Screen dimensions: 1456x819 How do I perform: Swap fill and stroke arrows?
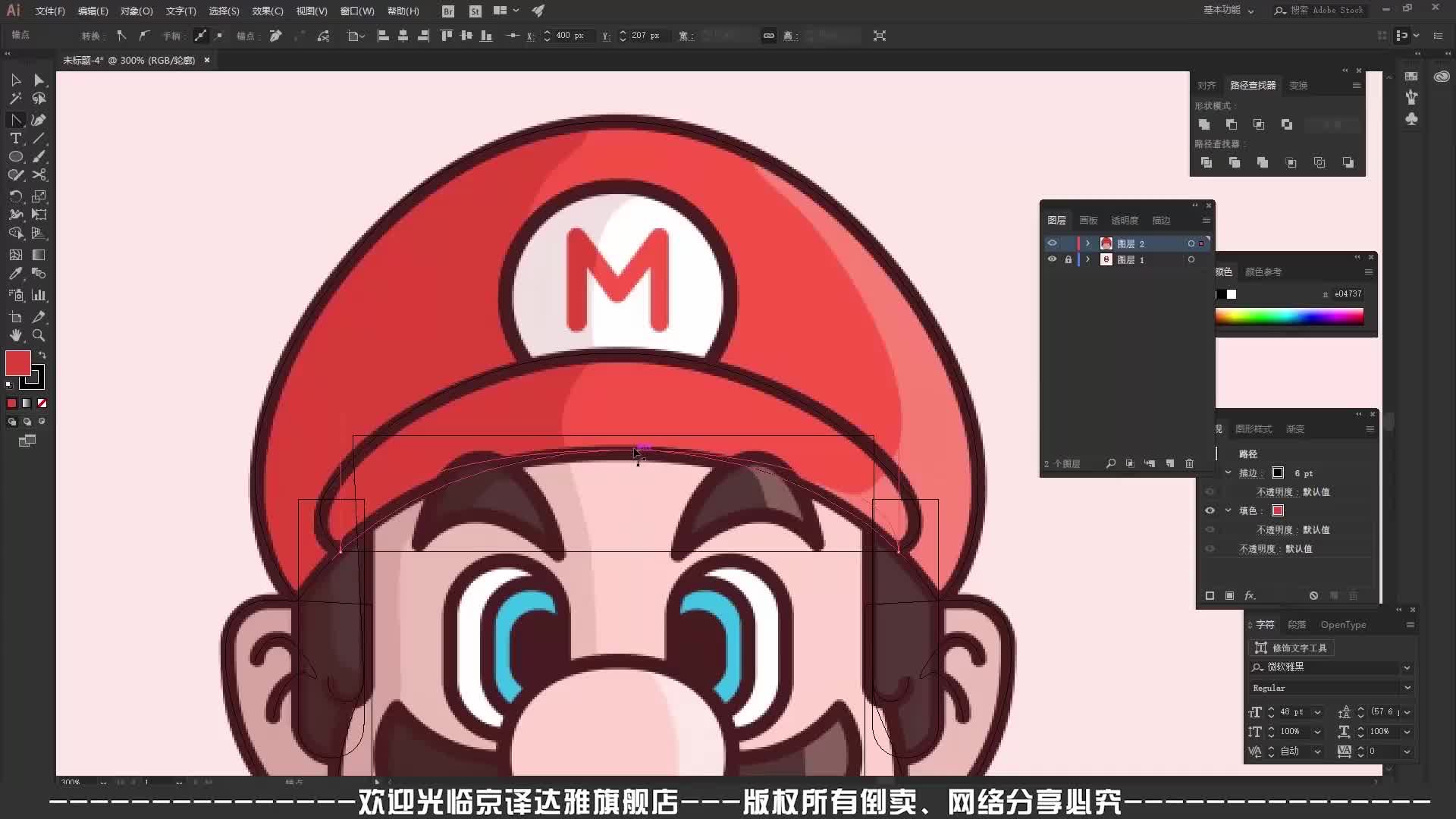coord(42,355)
